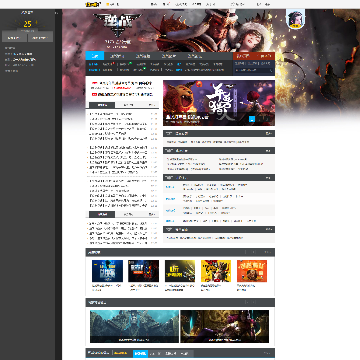Open the blue first gallery thumbnail
The height and width of the screenshot is (360, 360).
pyautogui.click(x=107, y=271)
